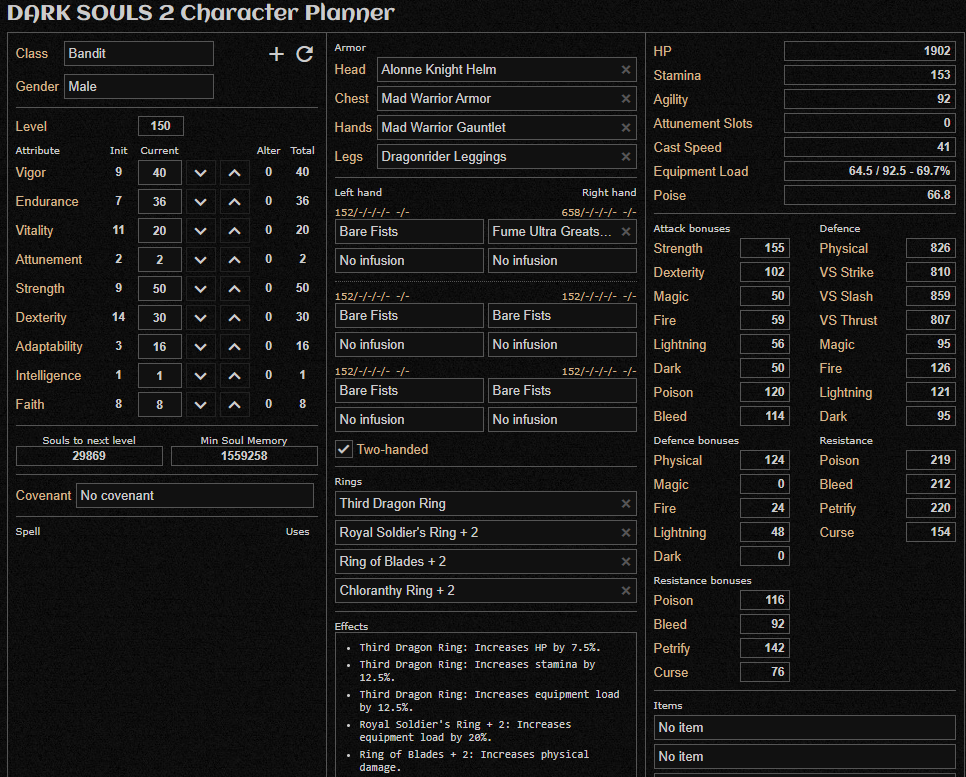Image resolution: width=966 pixels, height=777 pixels.
Task: Remove Ring of Blades + 2
Action: pos(626,561)
